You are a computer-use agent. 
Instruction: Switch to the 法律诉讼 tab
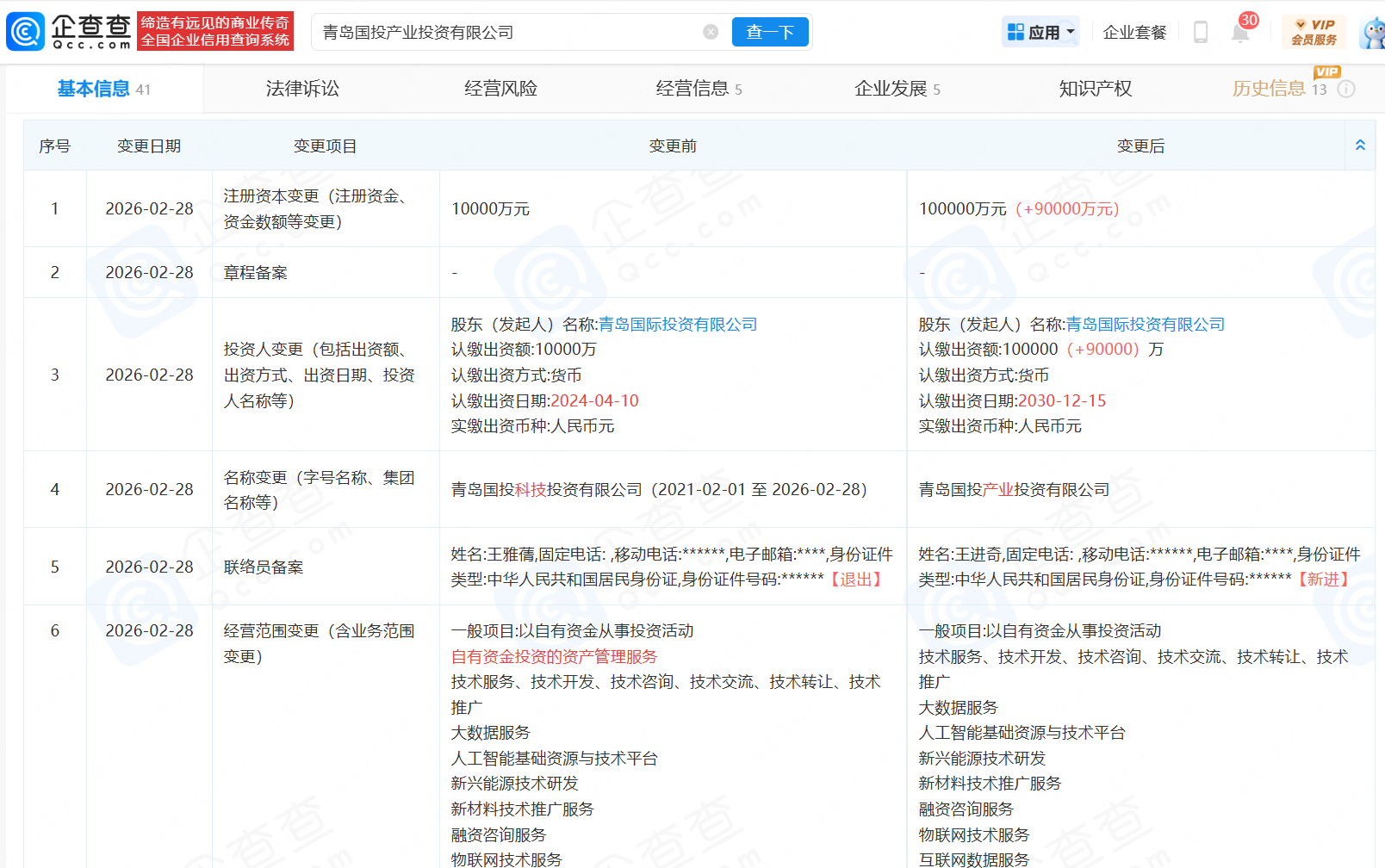(302, 89)
